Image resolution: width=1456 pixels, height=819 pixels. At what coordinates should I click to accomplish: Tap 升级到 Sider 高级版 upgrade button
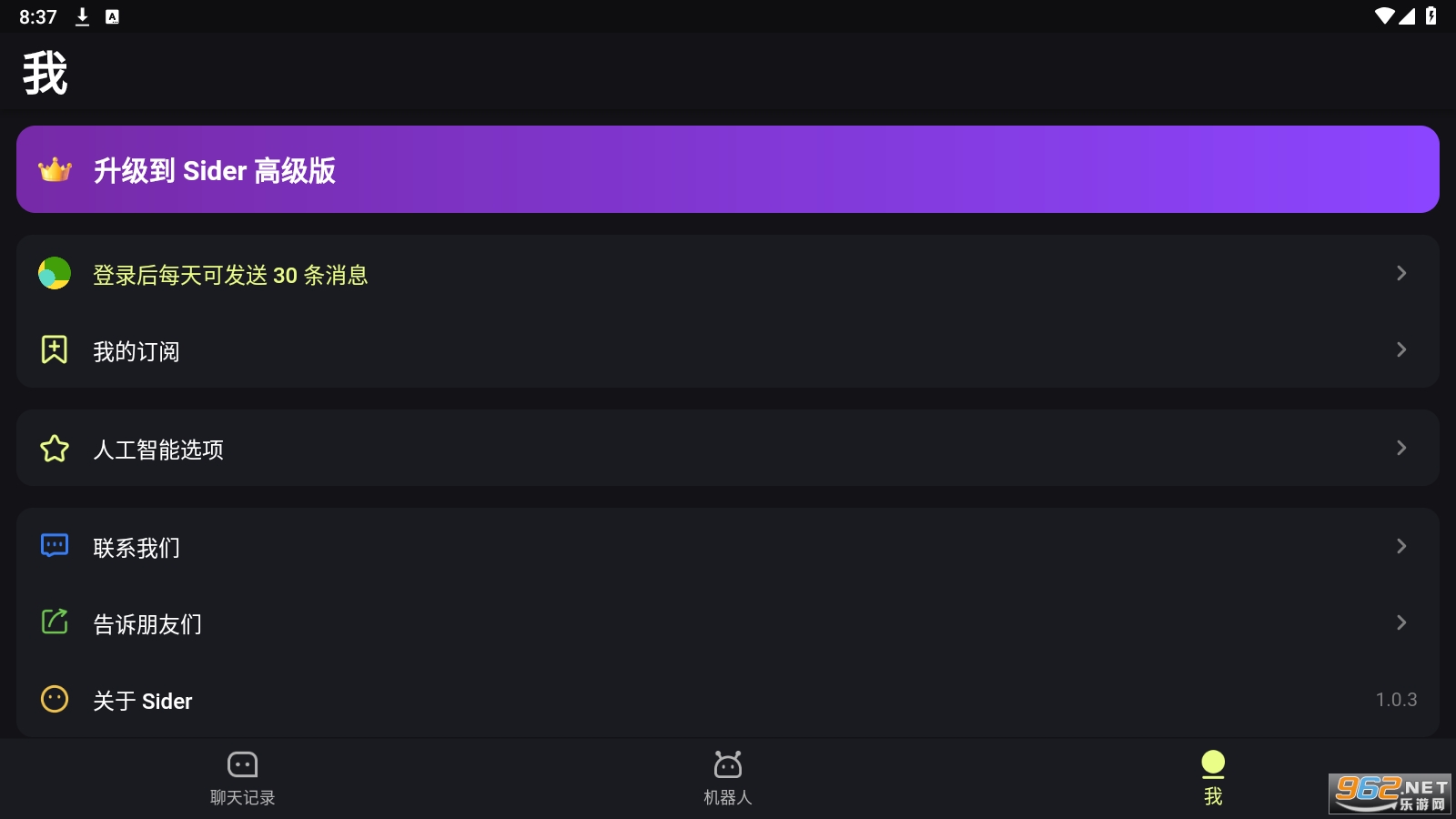215,170
